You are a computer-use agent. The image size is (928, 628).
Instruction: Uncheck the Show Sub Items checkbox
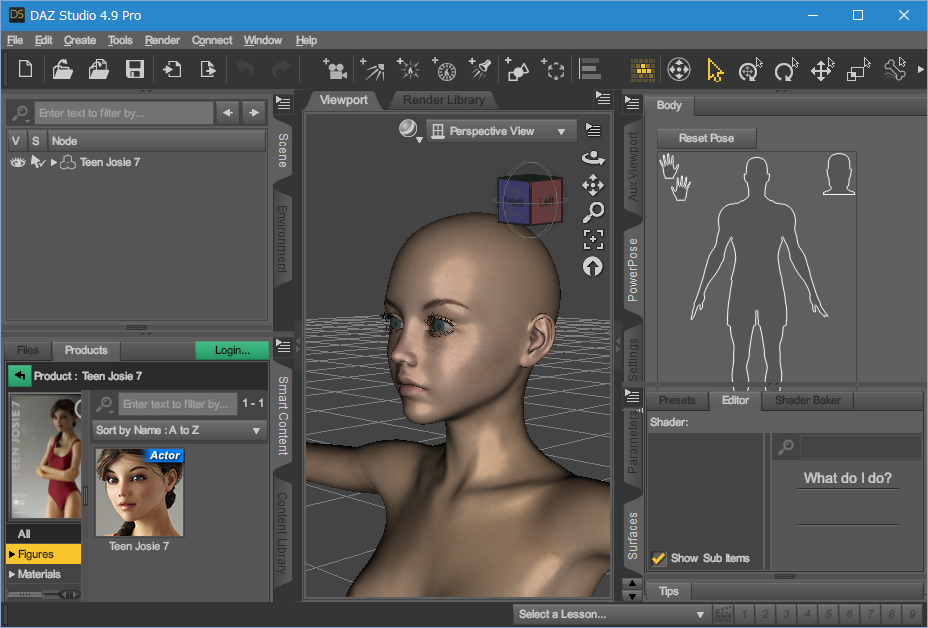(x=659, y=558)
